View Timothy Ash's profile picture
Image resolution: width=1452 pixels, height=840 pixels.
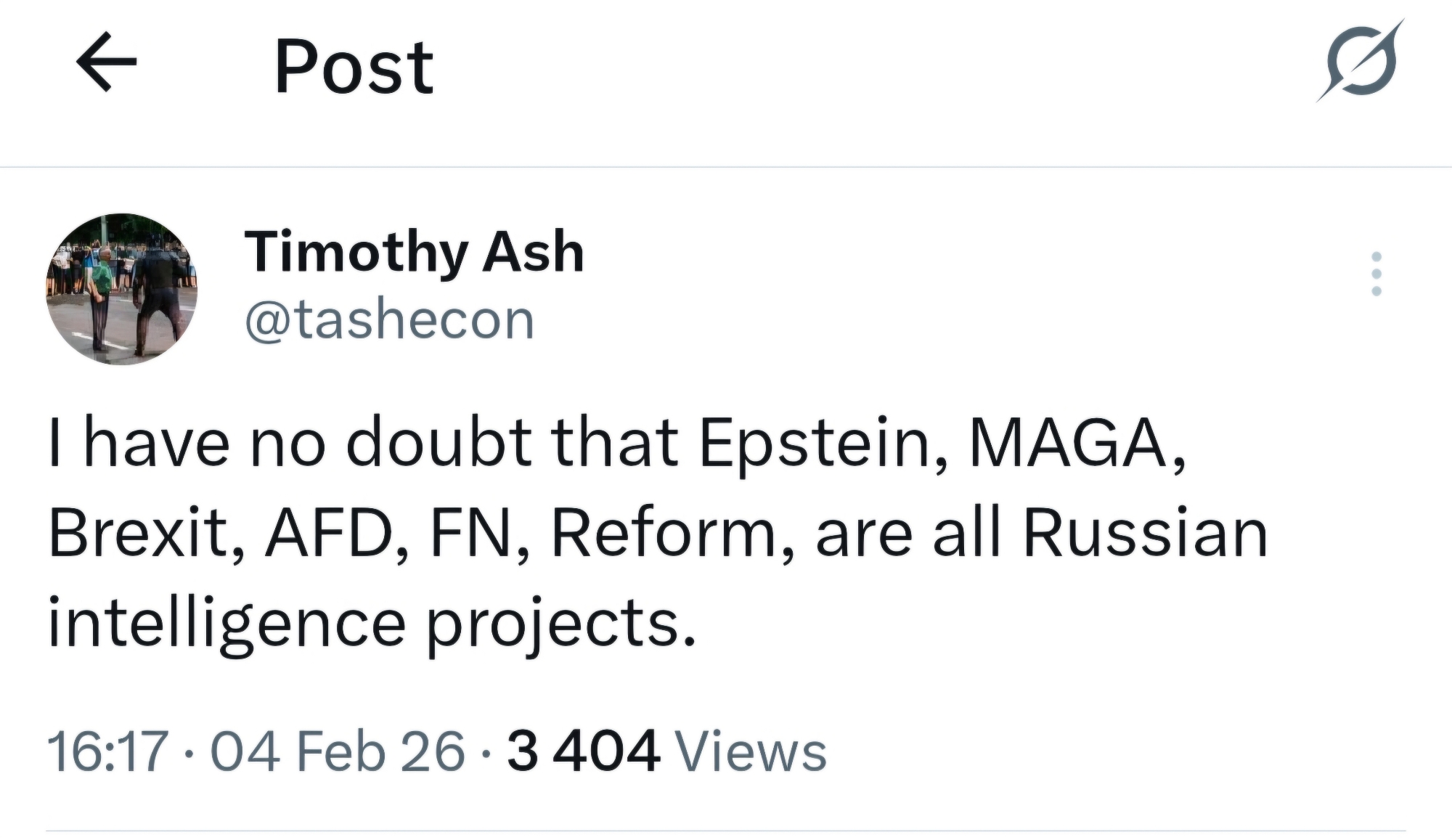(122, 289)
